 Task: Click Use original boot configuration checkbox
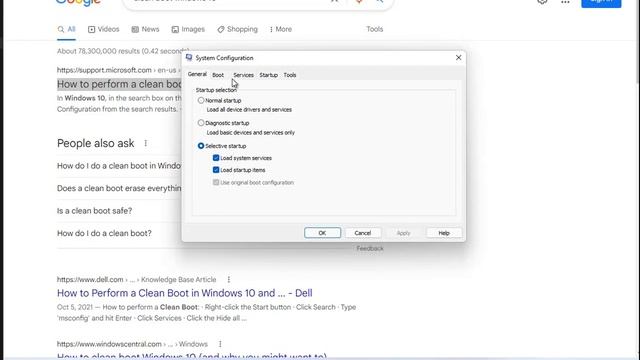click(216, 182)
